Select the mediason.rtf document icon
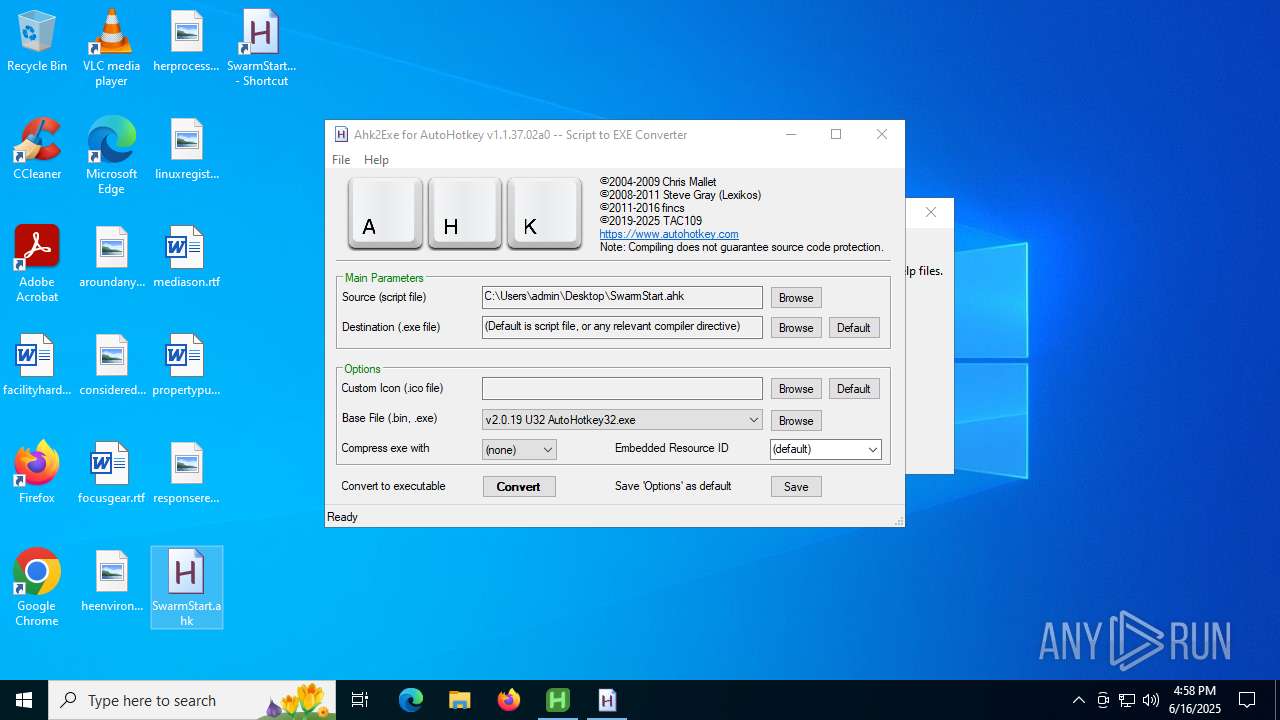The height and width of the screenshot is (720, 1280). (186, 257)
